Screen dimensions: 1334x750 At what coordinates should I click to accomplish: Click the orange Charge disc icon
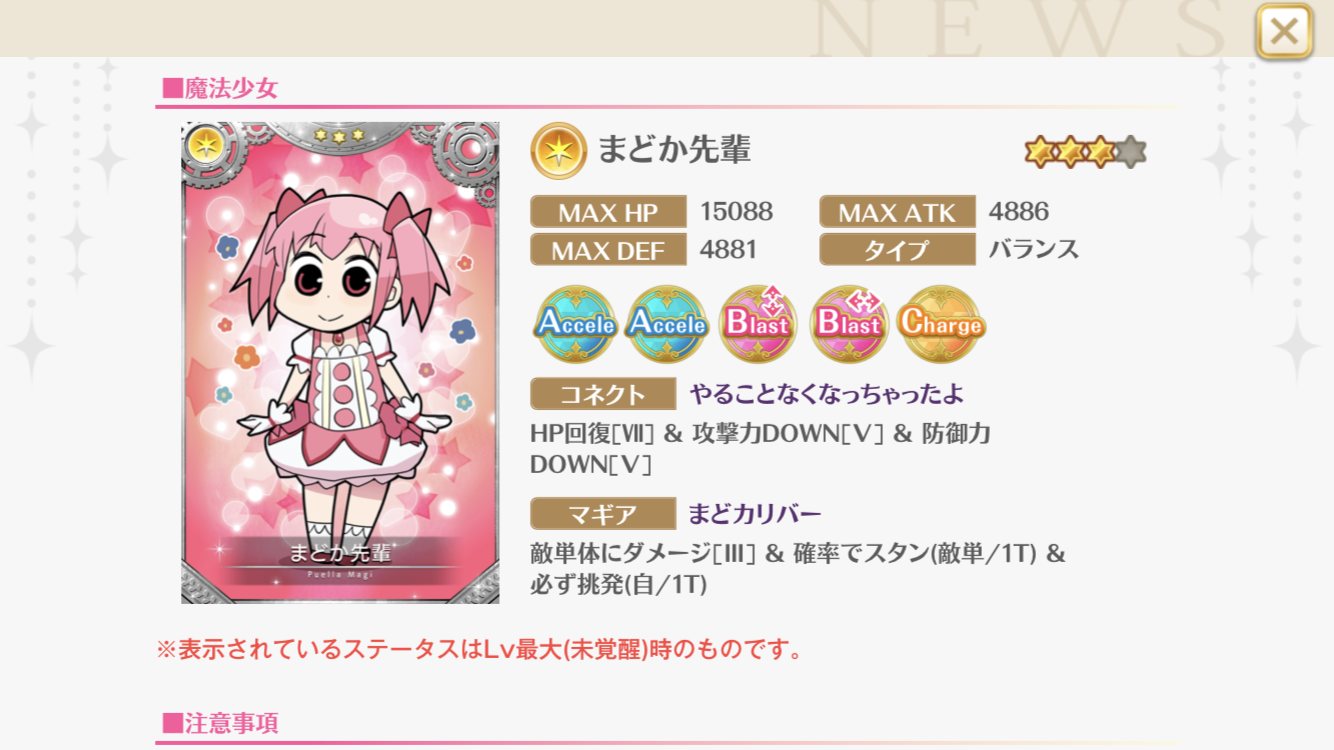click(940, 324)
